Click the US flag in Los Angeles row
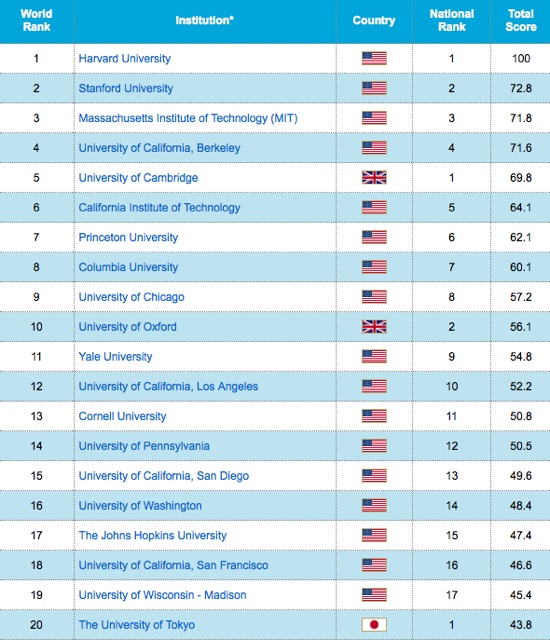550x640 pixels. point(374,386)
